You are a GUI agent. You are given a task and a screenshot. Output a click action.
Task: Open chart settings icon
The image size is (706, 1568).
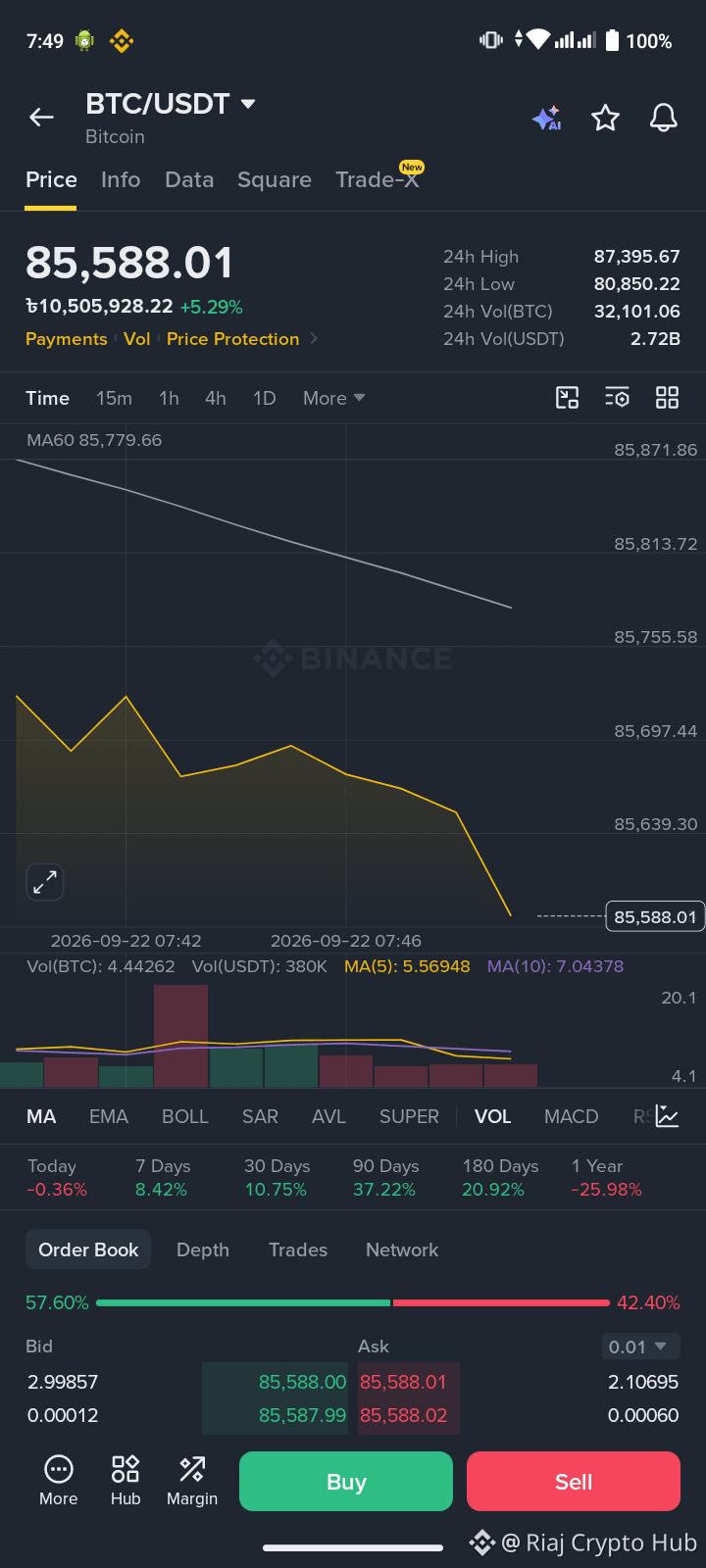(x=617, y=397)
